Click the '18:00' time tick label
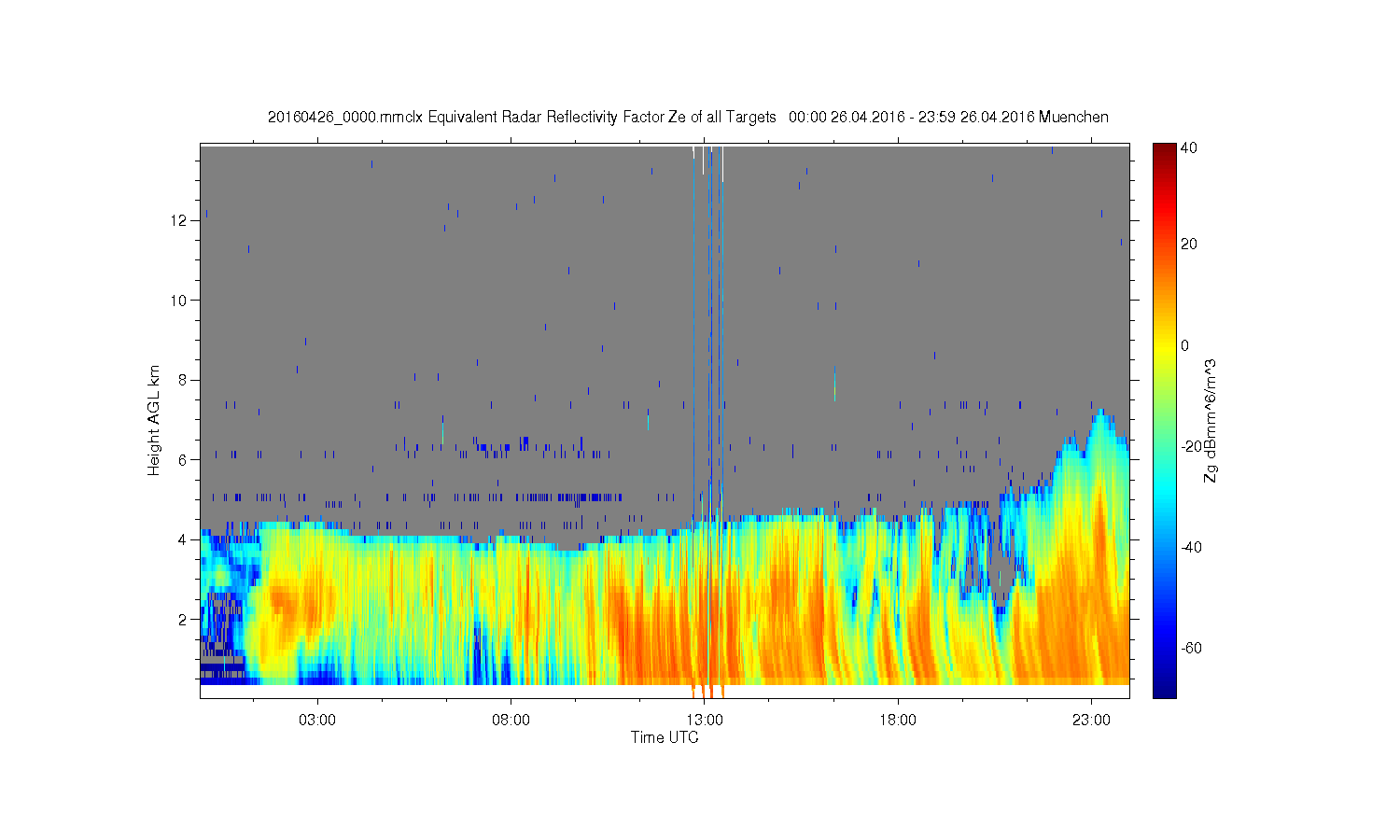This screenshot has height=840, width=1400. point(898,721)
